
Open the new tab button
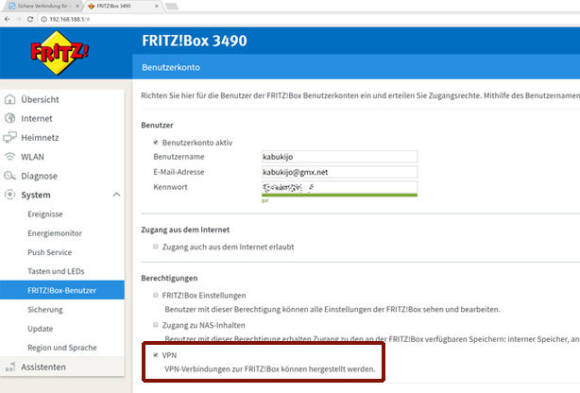click(x=171, y=6)
